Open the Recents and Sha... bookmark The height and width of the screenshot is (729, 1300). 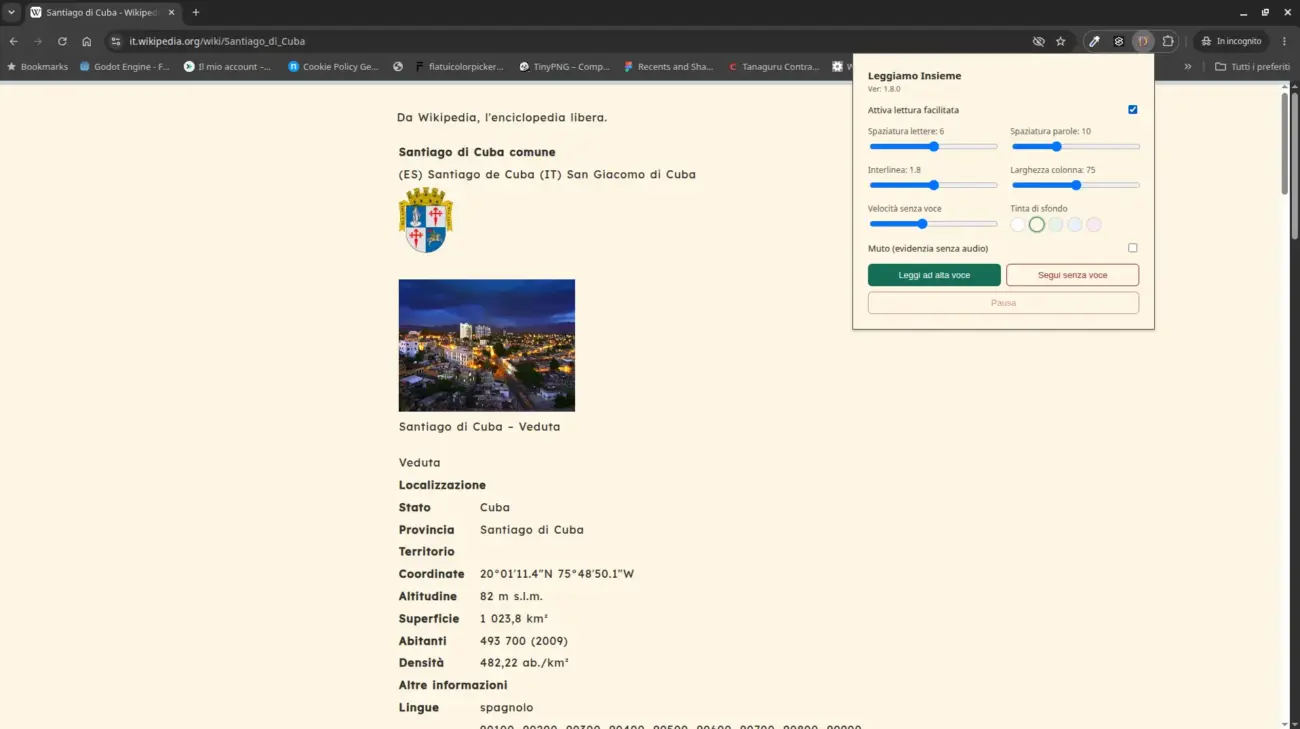point(668,67)
